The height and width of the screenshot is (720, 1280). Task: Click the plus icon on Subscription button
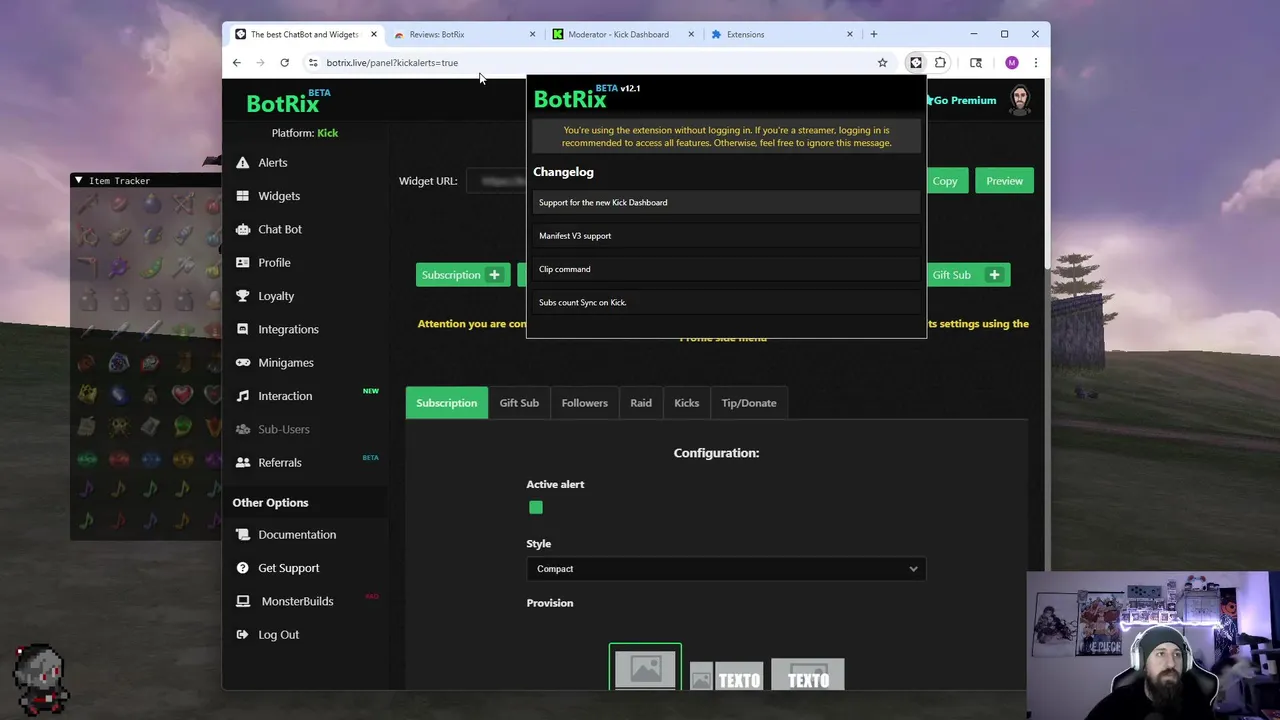494,275
